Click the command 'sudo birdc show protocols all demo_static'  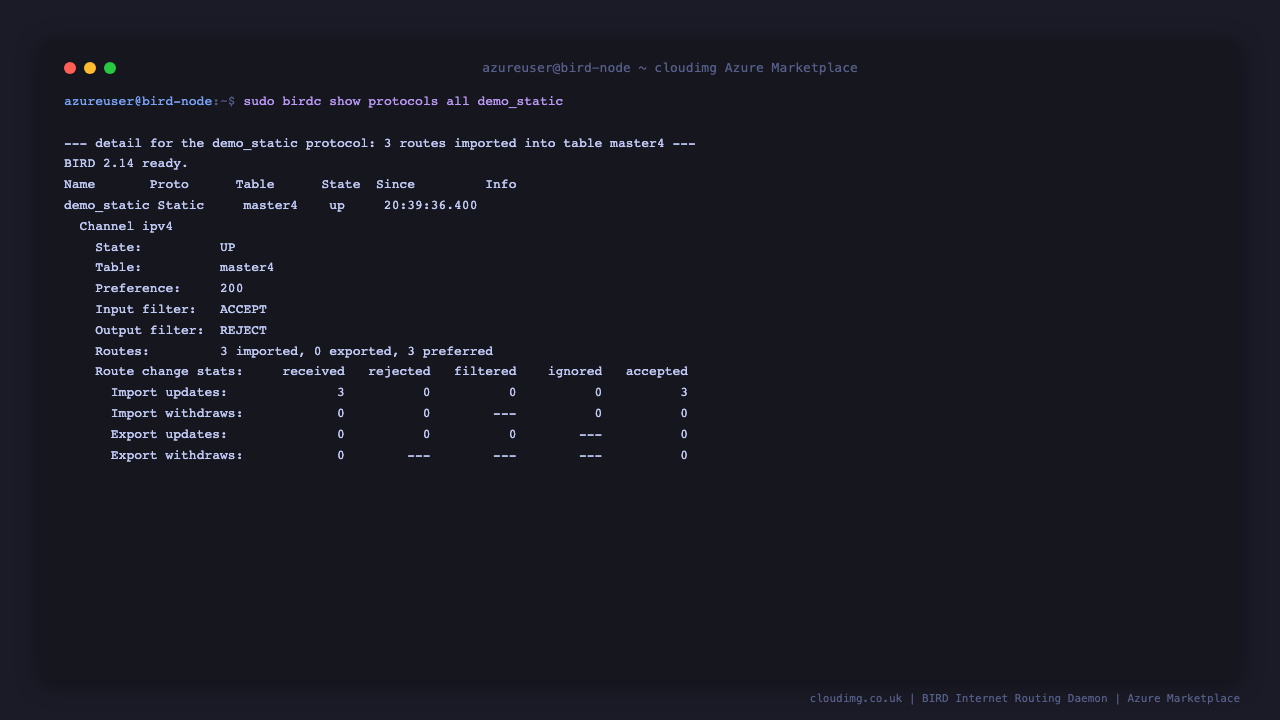pos(403,101)
